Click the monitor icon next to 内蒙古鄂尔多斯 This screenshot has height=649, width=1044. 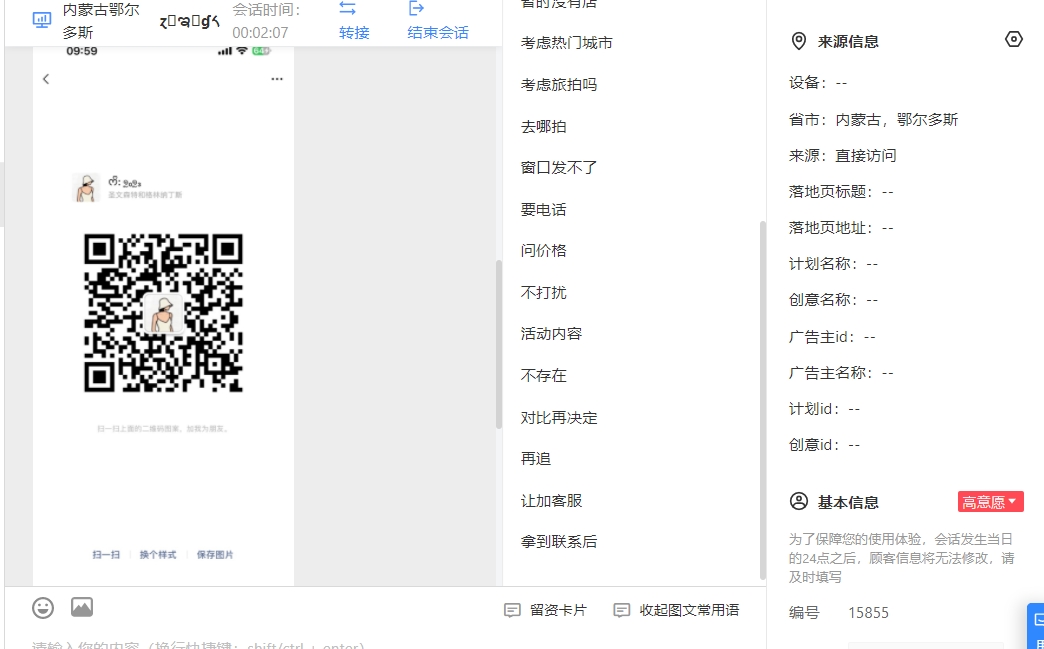click(x=42, y=20)
